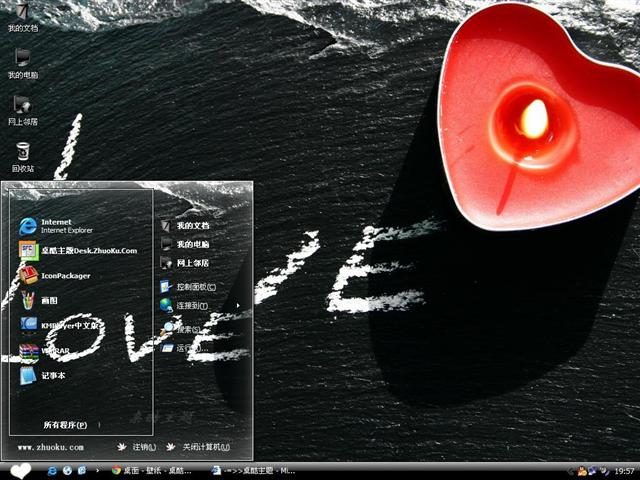Expand the 连接到 submenu arrow
This screenshot has height=480, width=640.
tap(238, 305)
